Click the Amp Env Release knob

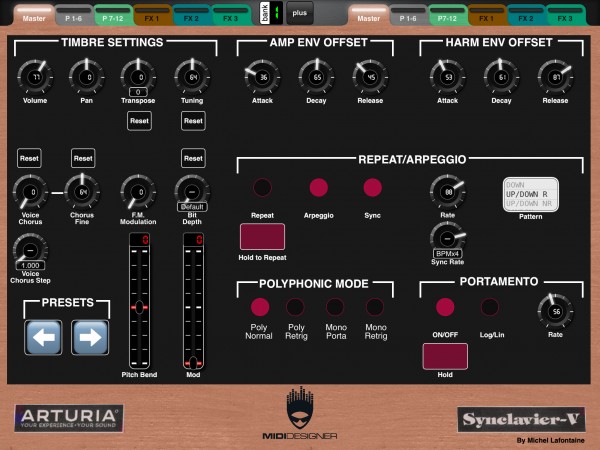coord(370,77)
